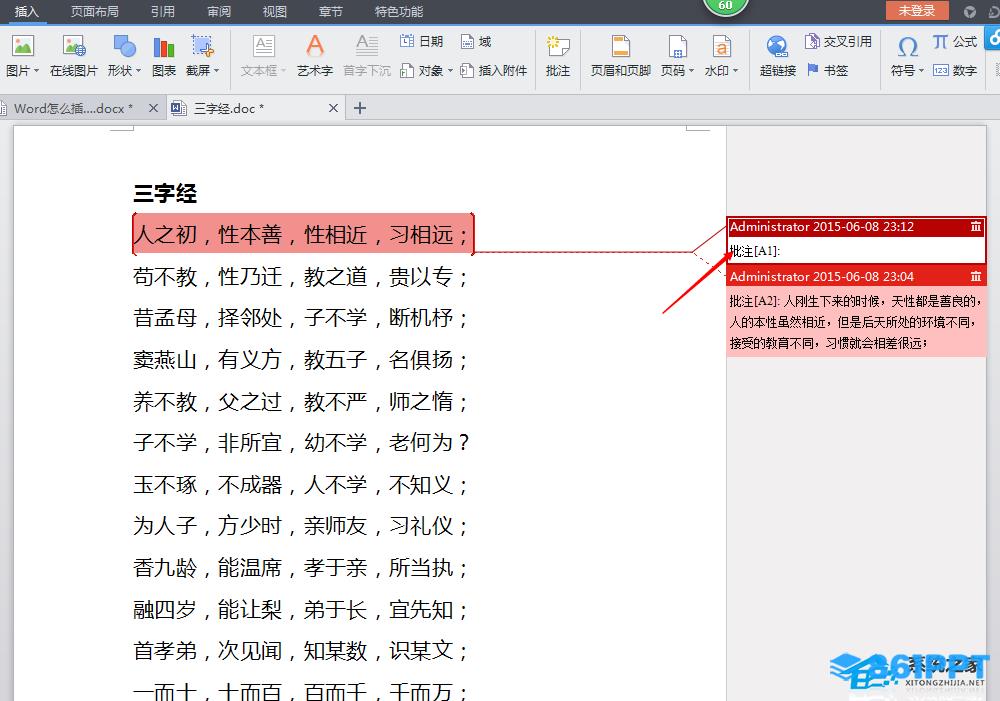This screenshot has height=701, width=1000.
Task: Insert 日期 date field
Action: click(421, 41)
